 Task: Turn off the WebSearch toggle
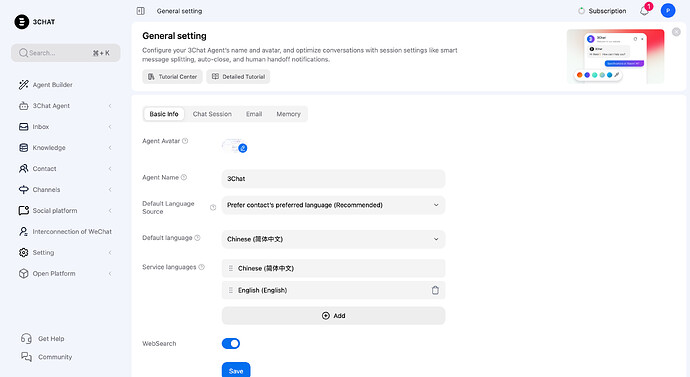click(x=231, y=344)
